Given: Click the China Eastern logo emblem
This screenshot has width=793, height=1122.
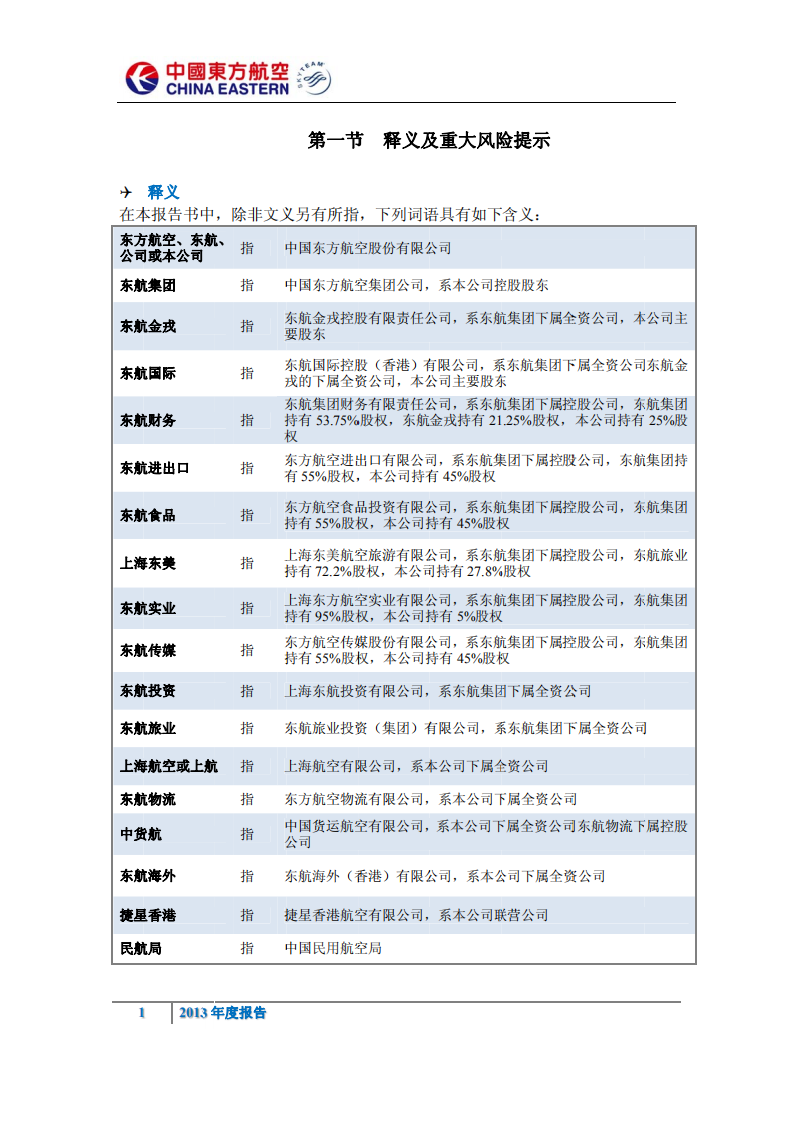Looking at the screenshot, I should coord(142,78).
